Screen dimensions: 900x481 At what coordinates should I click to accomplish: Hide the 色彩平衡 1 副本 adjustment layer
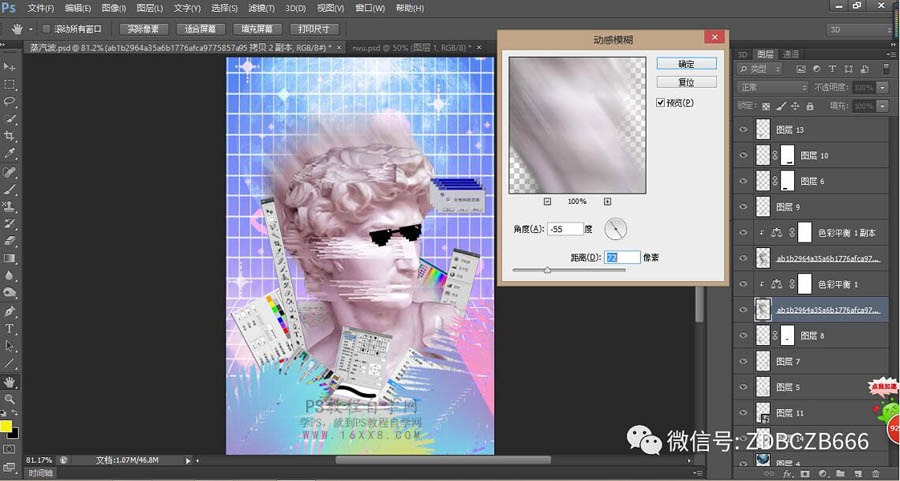click(x=743, y=233)
